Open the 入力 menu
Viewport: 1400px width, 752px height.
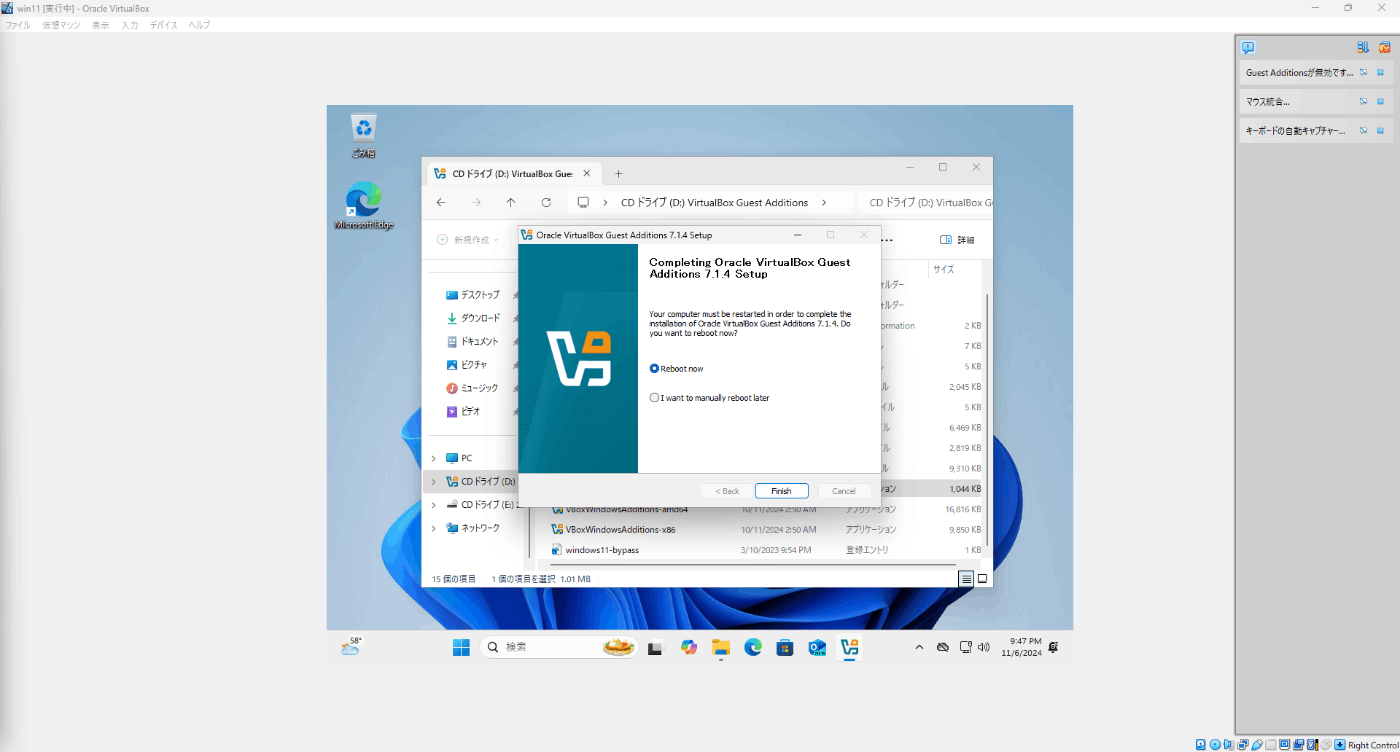click(130, 25)
